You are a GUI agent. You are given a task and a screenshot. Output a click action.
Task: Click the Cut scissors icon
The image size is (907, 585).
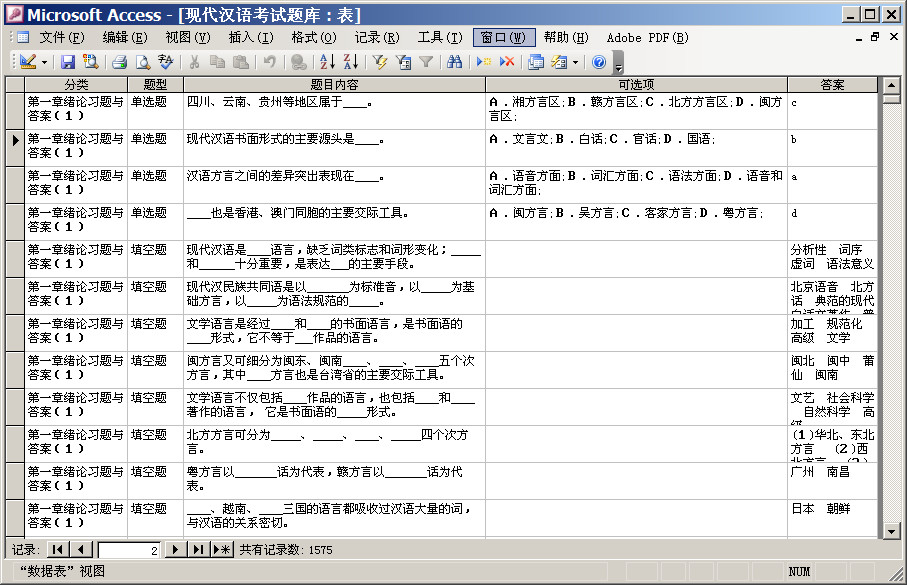(x=194, y=61)
